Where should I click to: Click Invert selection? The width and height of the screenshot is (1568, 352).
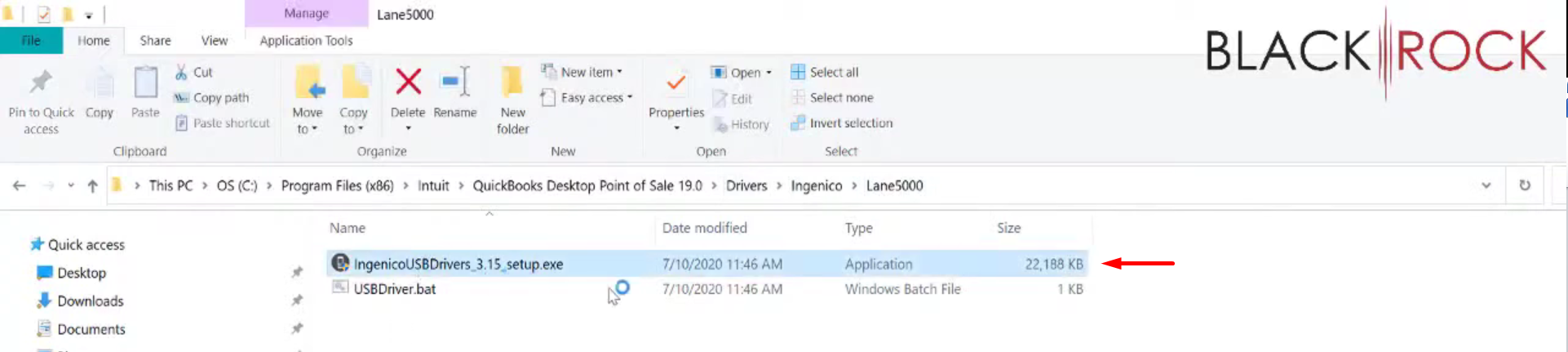pyautogui.click(x=841, y=123)
